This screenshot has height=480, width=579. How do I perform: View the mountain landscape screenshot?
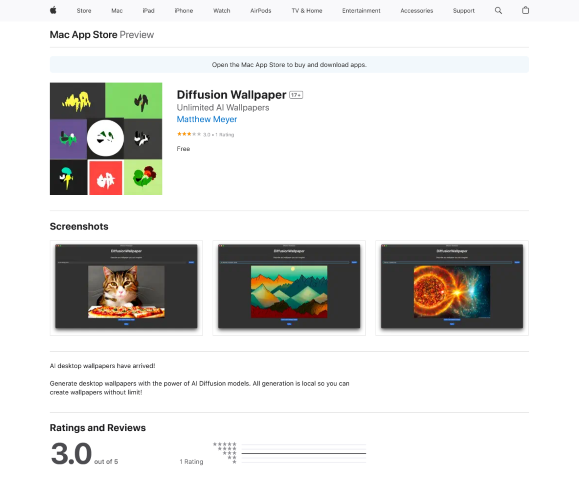(x=289, y=288)
